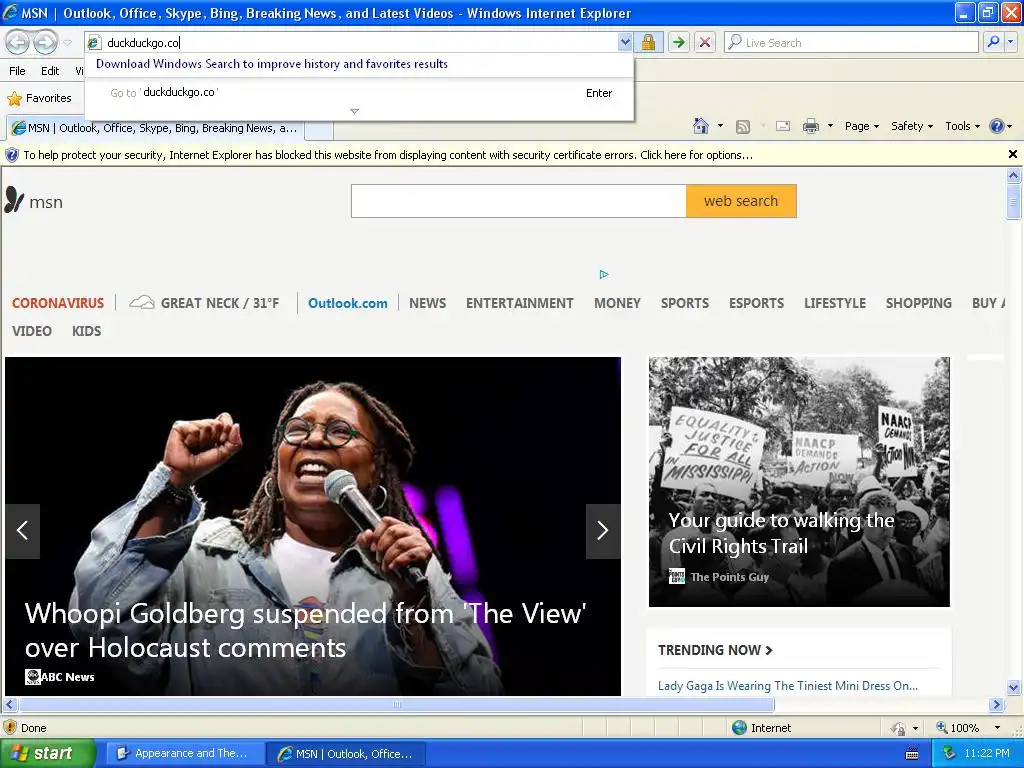Screen dimensions: 1024x768
Task: Click the red Stop button
Action: [x=705, y=43]
